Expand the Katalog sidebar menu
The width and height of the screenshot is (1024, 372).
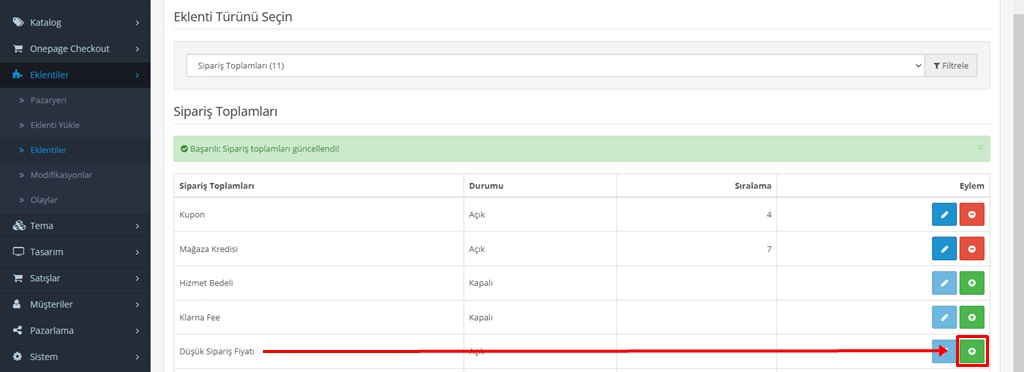tap(75, 23)
